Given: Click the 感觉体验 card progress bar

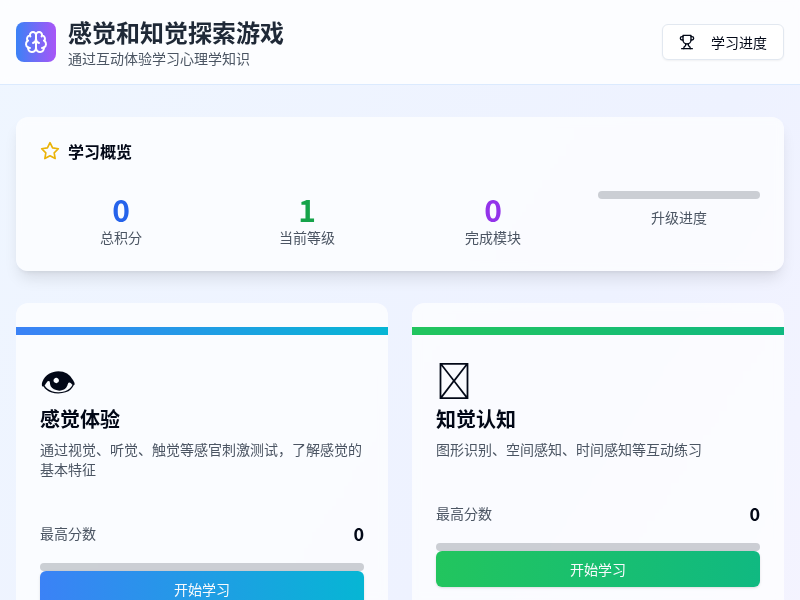Looking at the screenshot, I should tap(202, 567).
